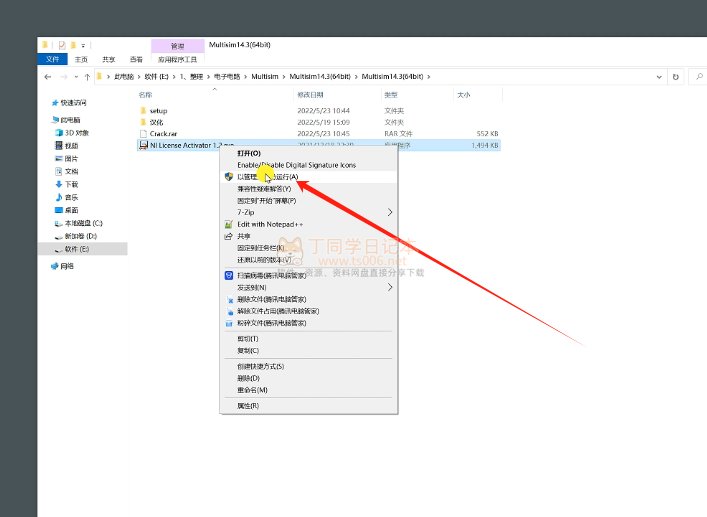Switch to the 查看 ribbon tab

[x=135, y=59]
